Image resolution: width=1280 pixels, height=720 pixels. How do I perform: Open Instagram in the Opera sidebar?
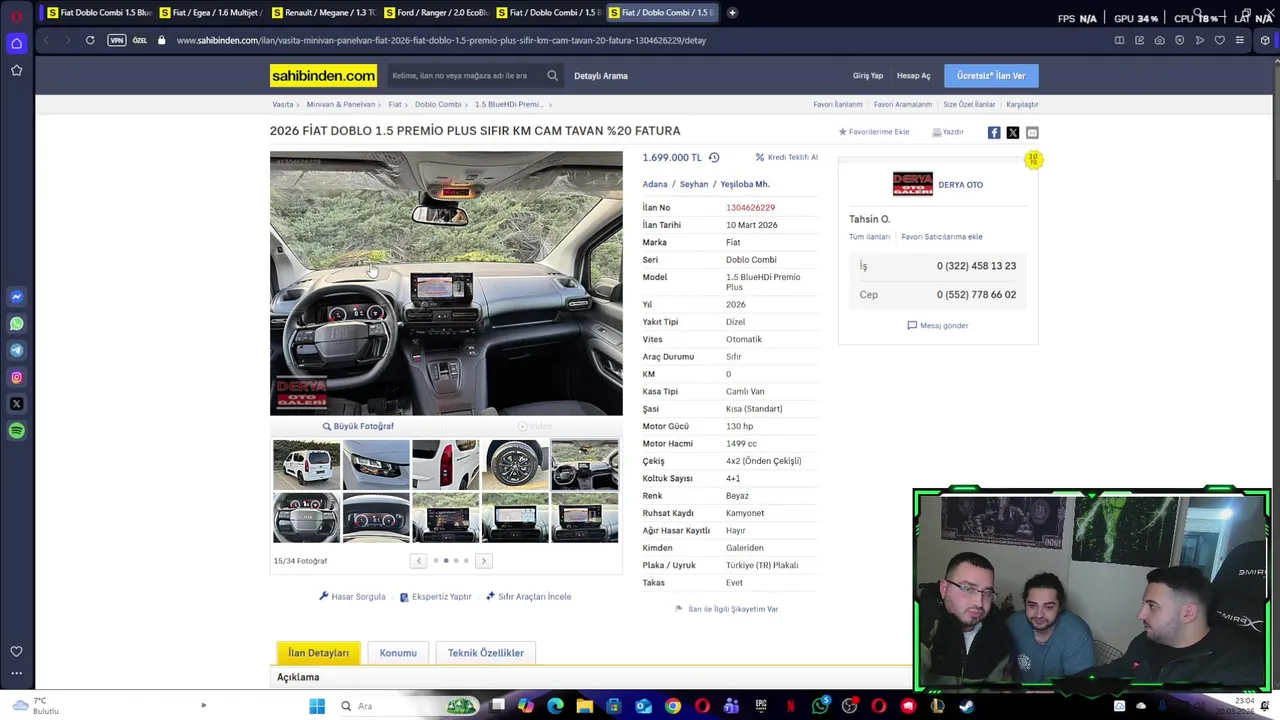pos(16,377)
